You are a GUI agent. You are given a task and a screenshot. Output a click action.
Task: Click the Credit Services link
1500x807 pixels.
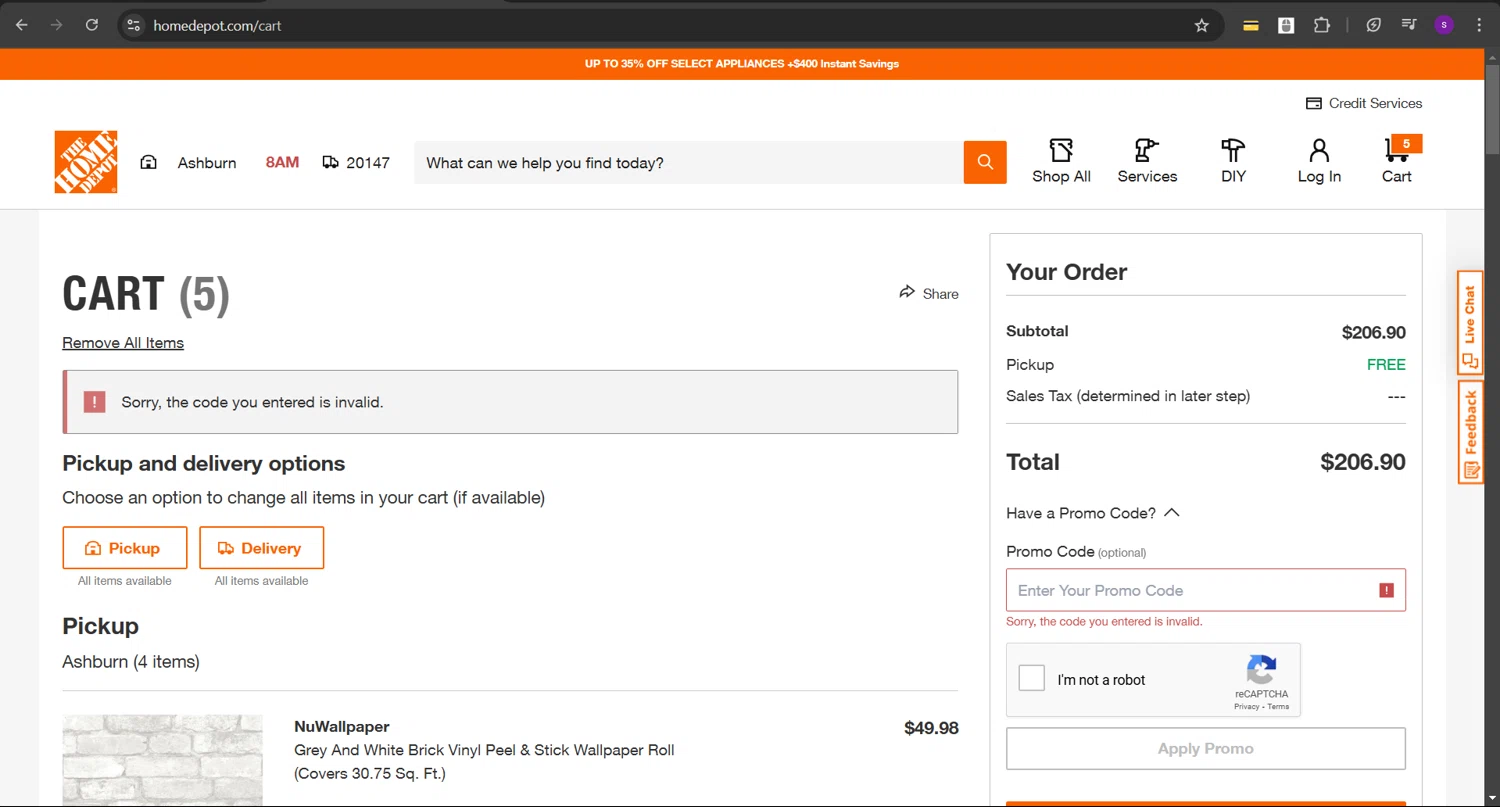[x=1364, y=103]
